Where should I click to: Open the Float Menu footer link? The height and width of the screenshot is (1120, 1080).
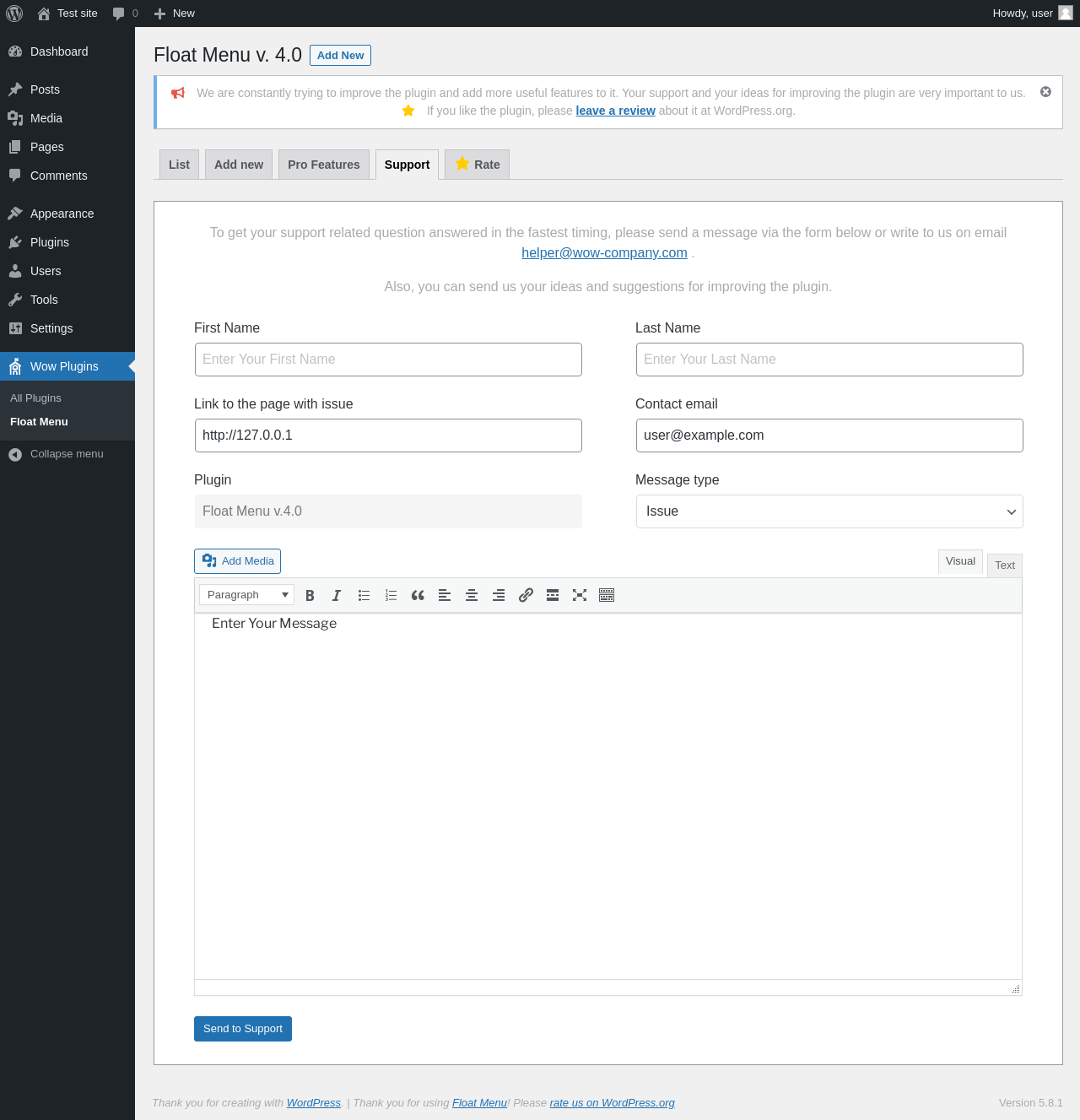(479, 1103)
